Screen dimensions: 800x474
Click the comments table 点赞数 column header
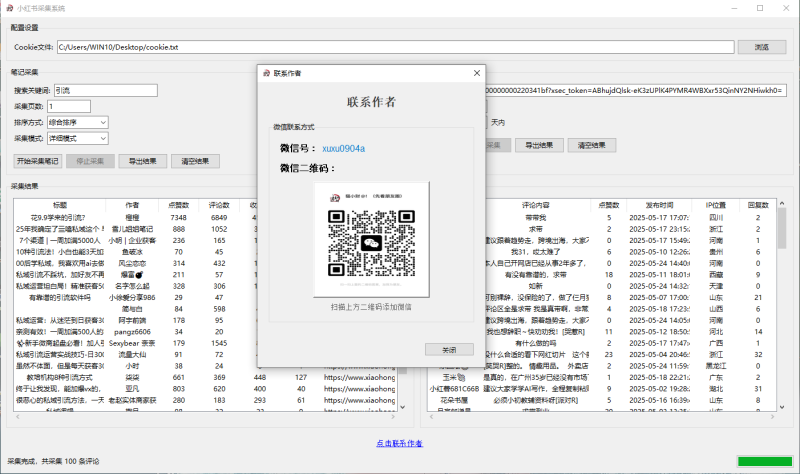point(609,205)
